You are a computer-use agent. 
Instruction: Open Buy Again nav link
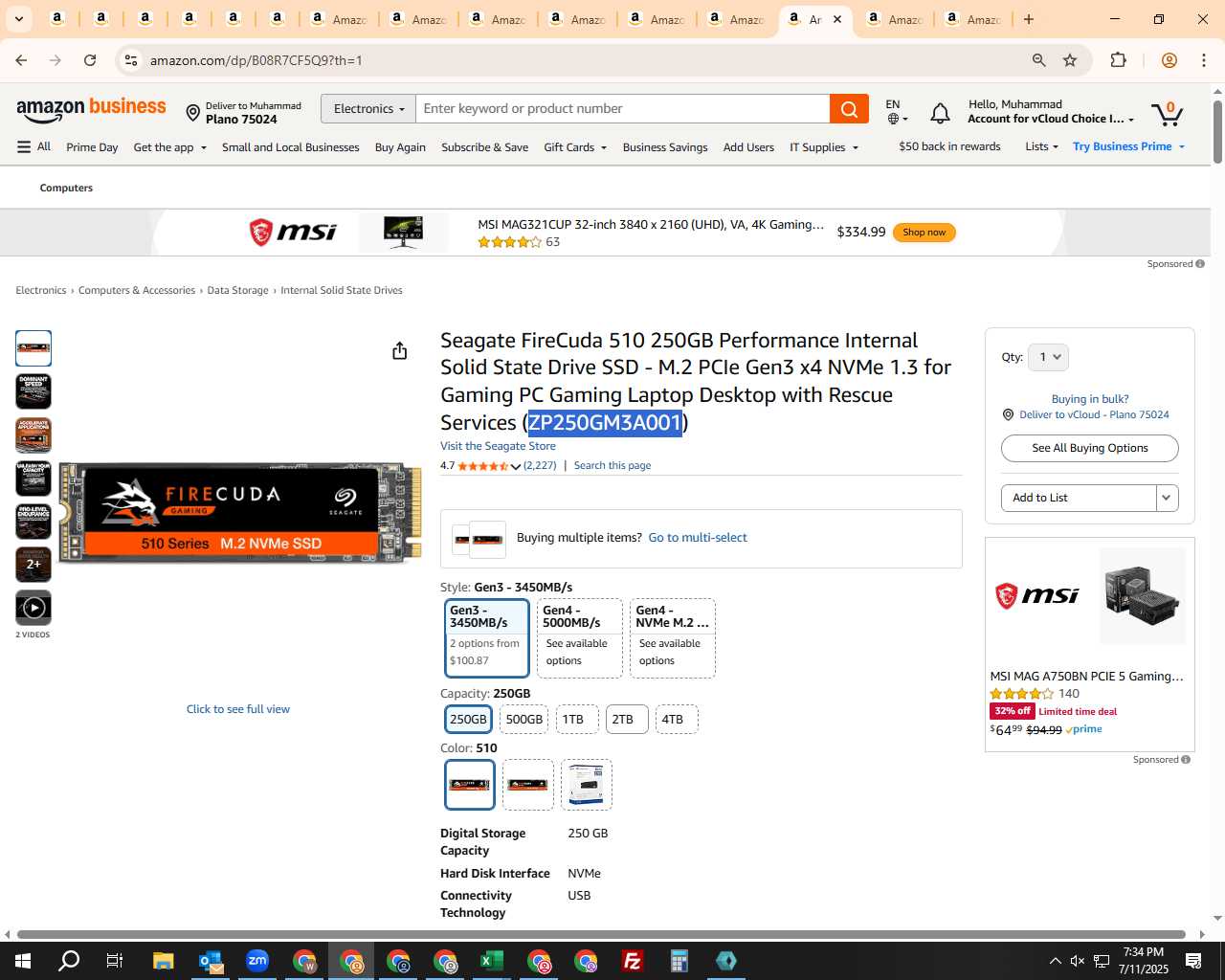[x=400, y=147]
